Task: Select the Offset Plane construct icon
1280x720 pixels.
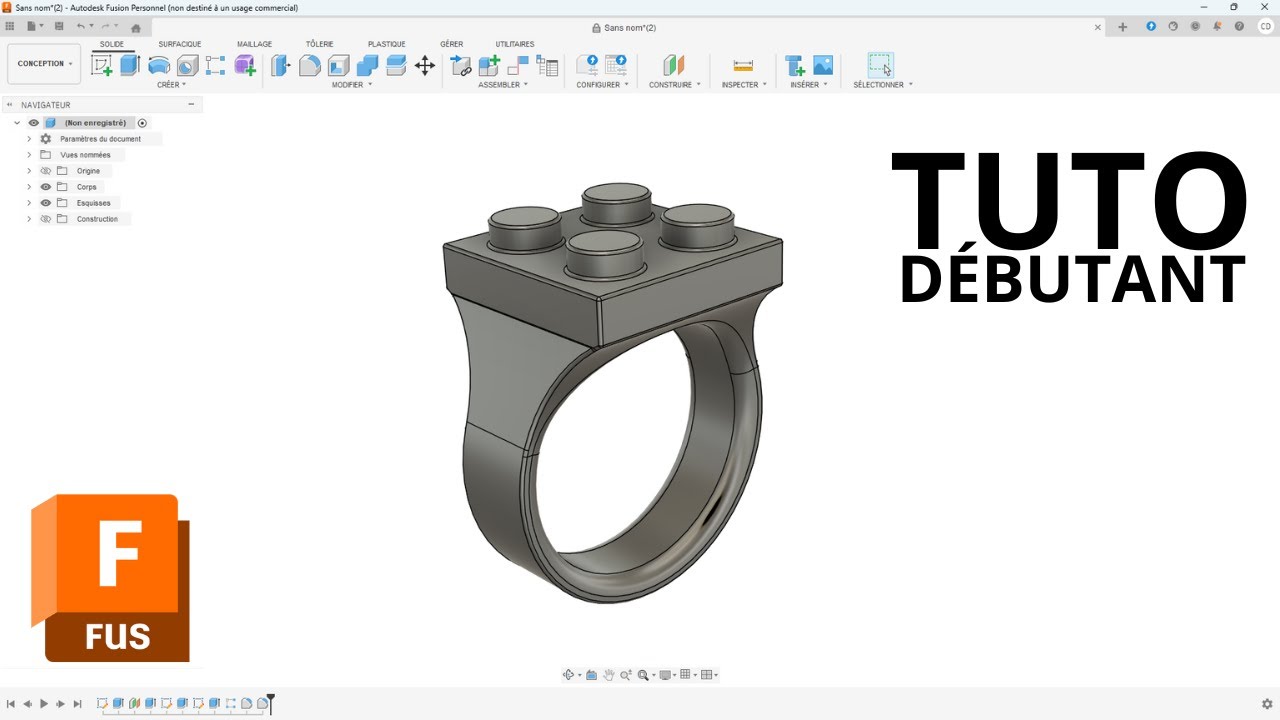Action: pyautogui.click(x=674, y=66)
